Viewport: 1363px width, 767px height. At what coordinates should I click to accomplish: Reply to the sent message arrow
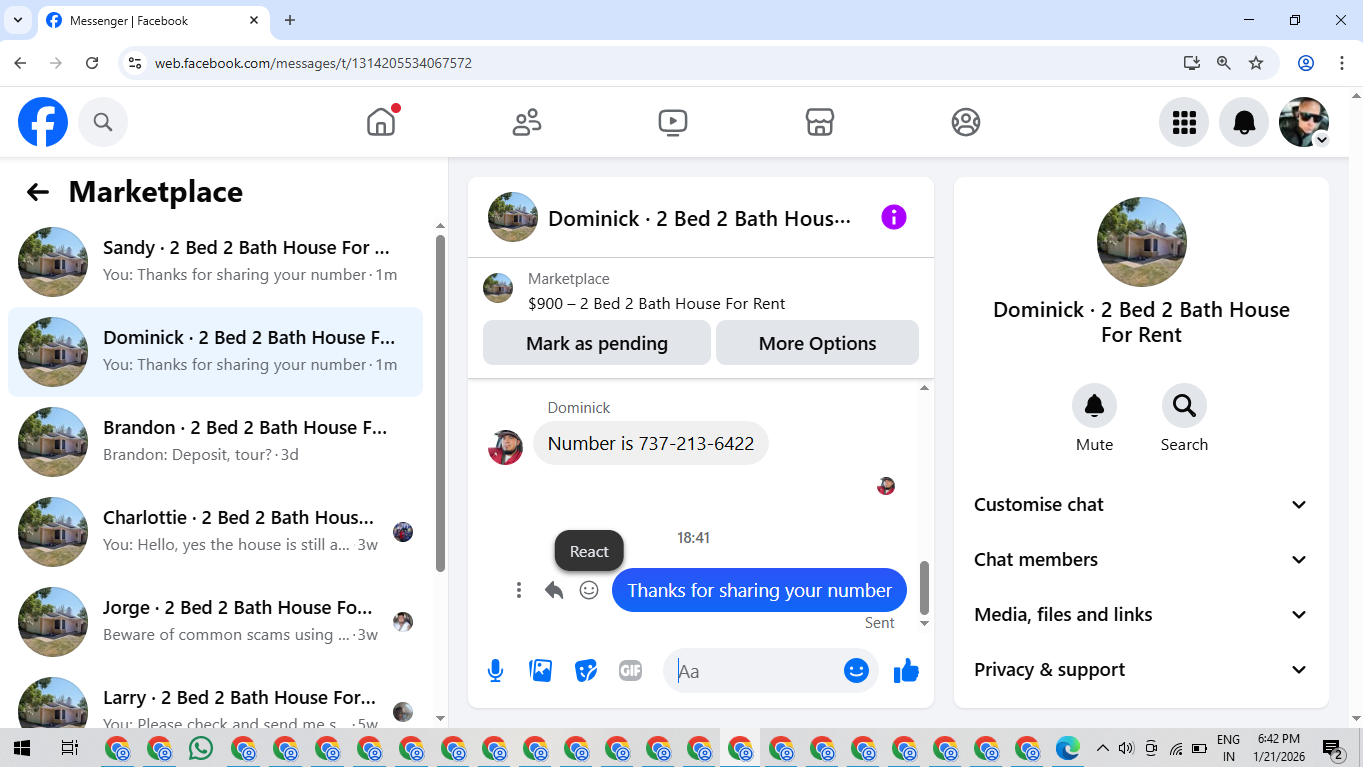[554, 590]
